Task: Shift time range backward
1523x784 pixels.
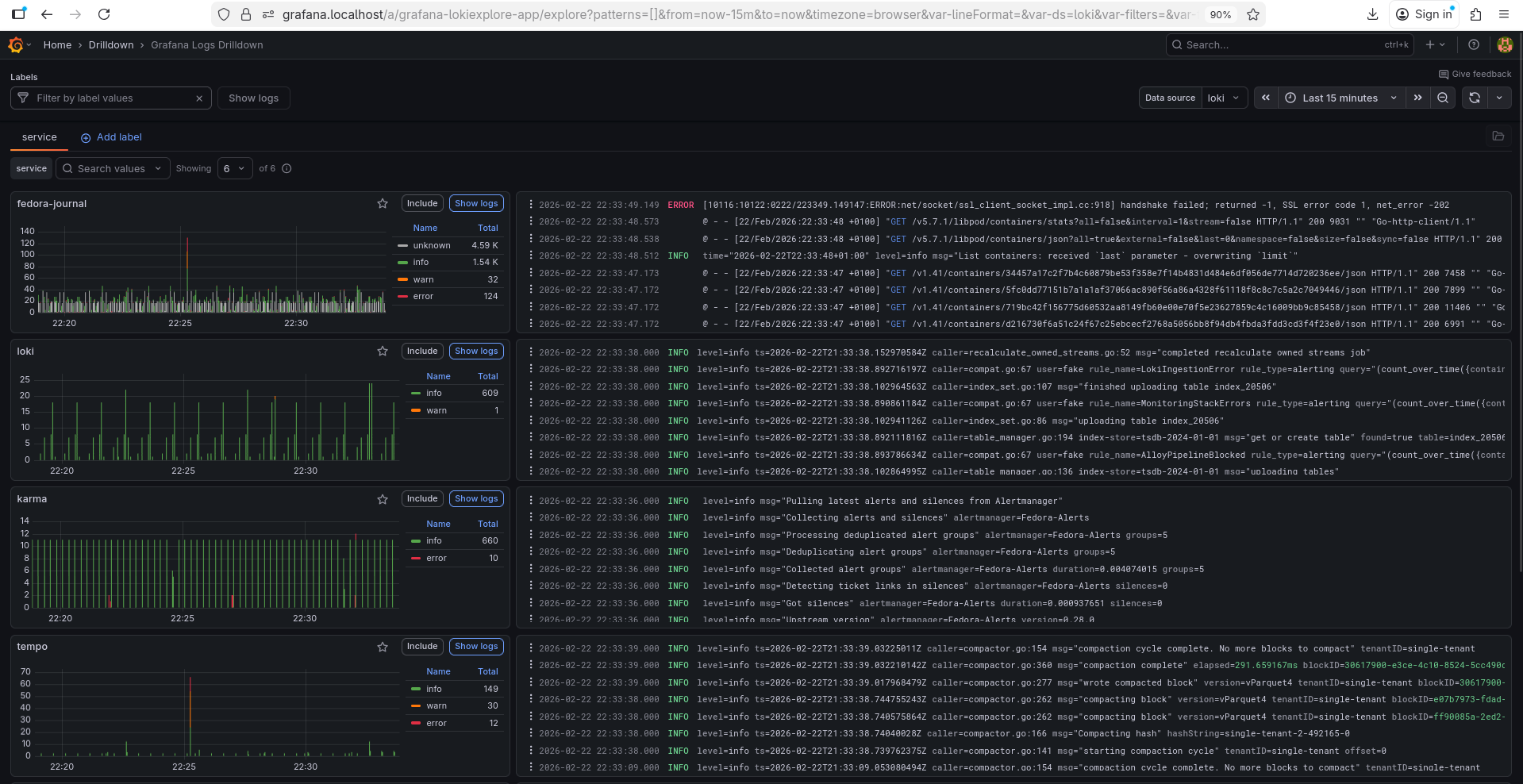Action: 1266,98
